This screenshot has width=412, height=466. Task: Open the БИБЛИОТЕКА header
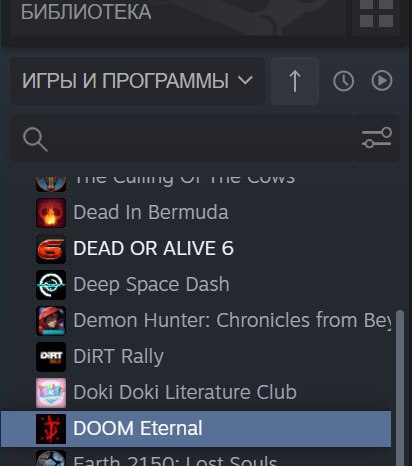(x=86, y=12)
